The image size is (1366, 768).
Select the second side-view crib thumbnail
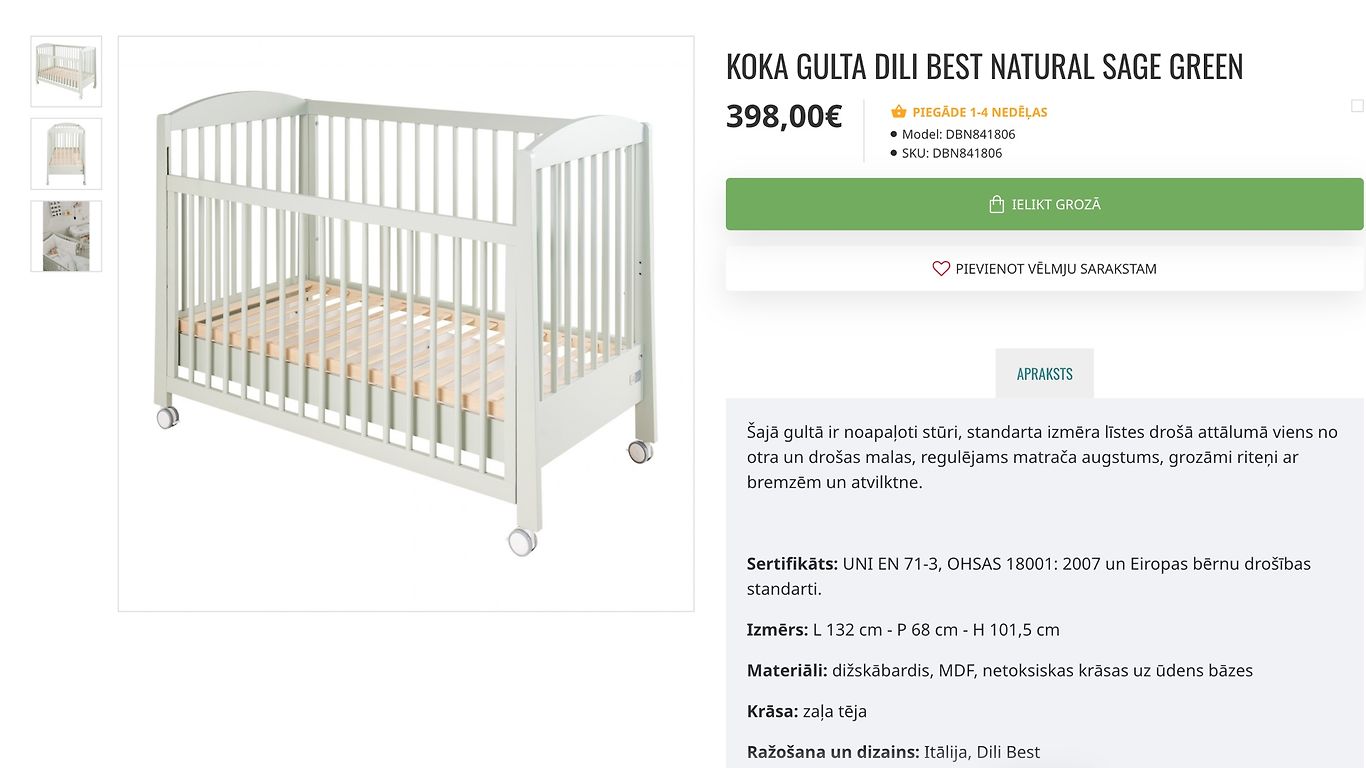coord(66,154)
